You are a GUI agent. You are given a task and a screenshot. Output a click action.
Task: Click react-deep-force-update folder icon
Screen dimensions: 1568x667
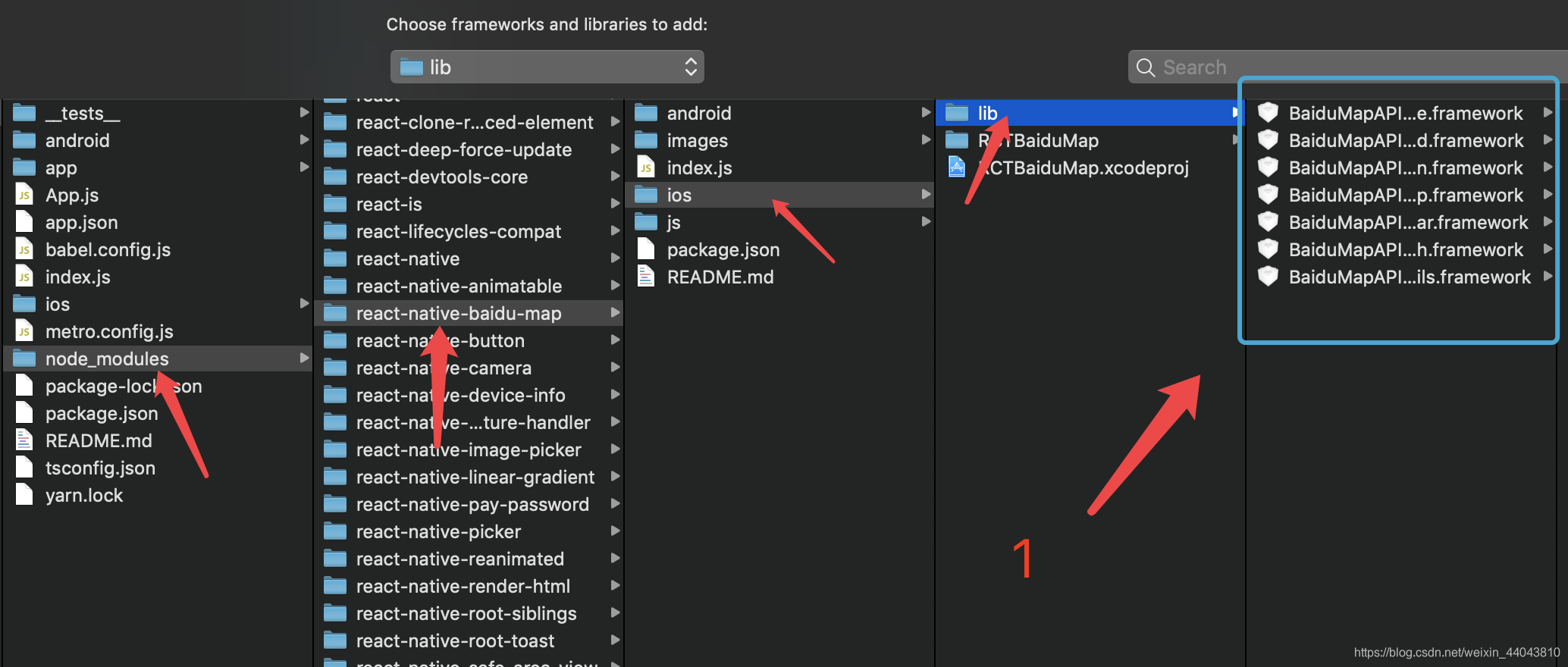(x=335, y=149)
